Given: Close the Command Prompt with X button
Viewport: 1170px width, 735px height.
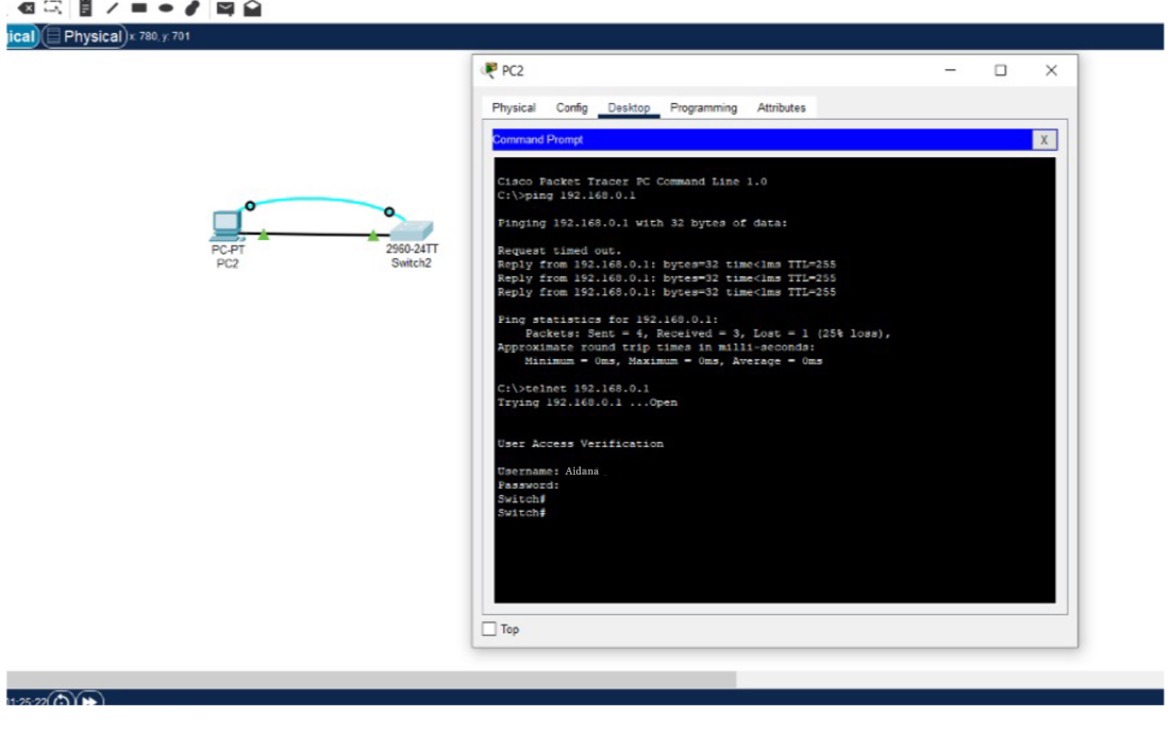Looking at the screenshot, I should (1044, 140).
